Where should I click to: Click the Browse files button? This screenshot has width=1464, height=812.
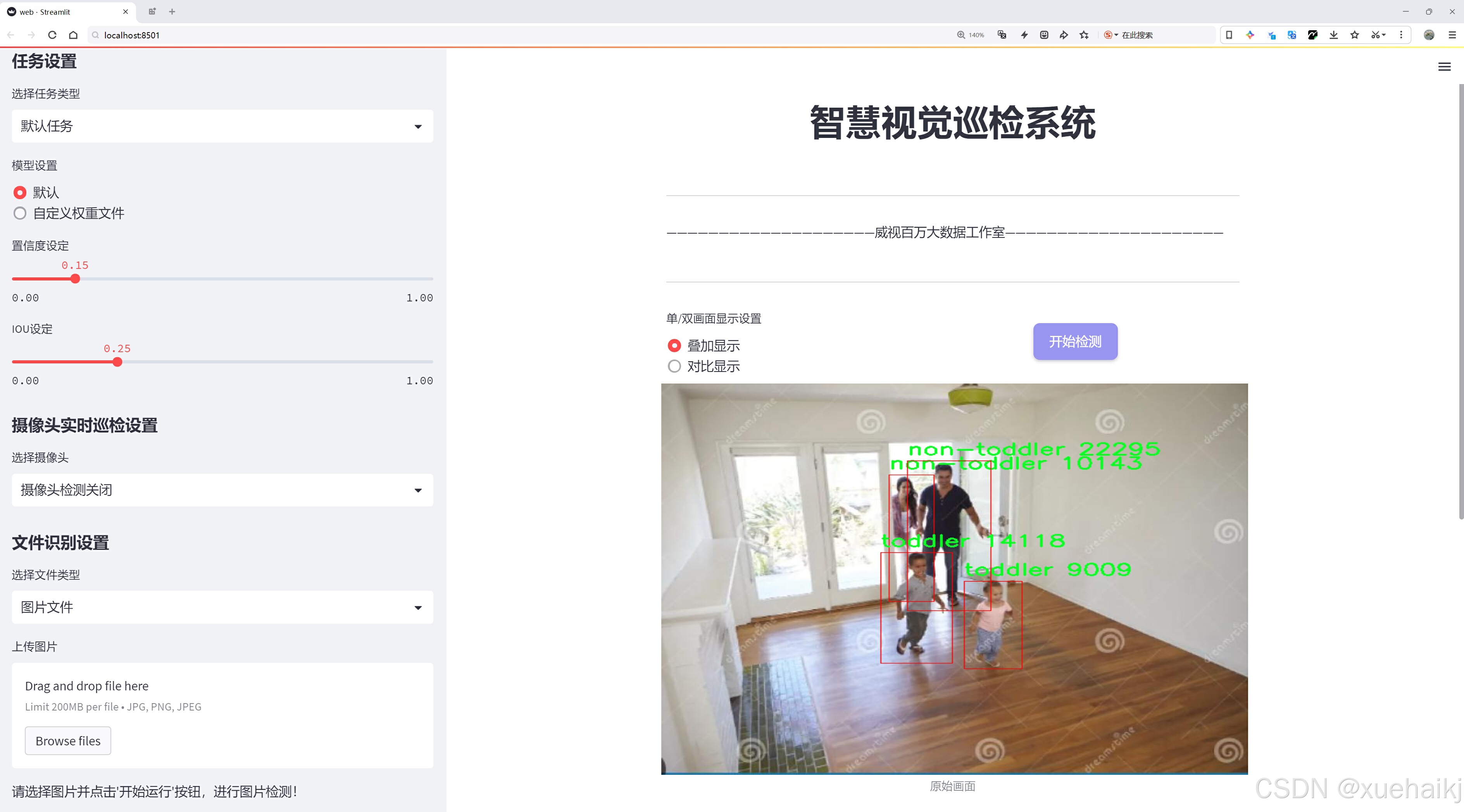point(67,740)
